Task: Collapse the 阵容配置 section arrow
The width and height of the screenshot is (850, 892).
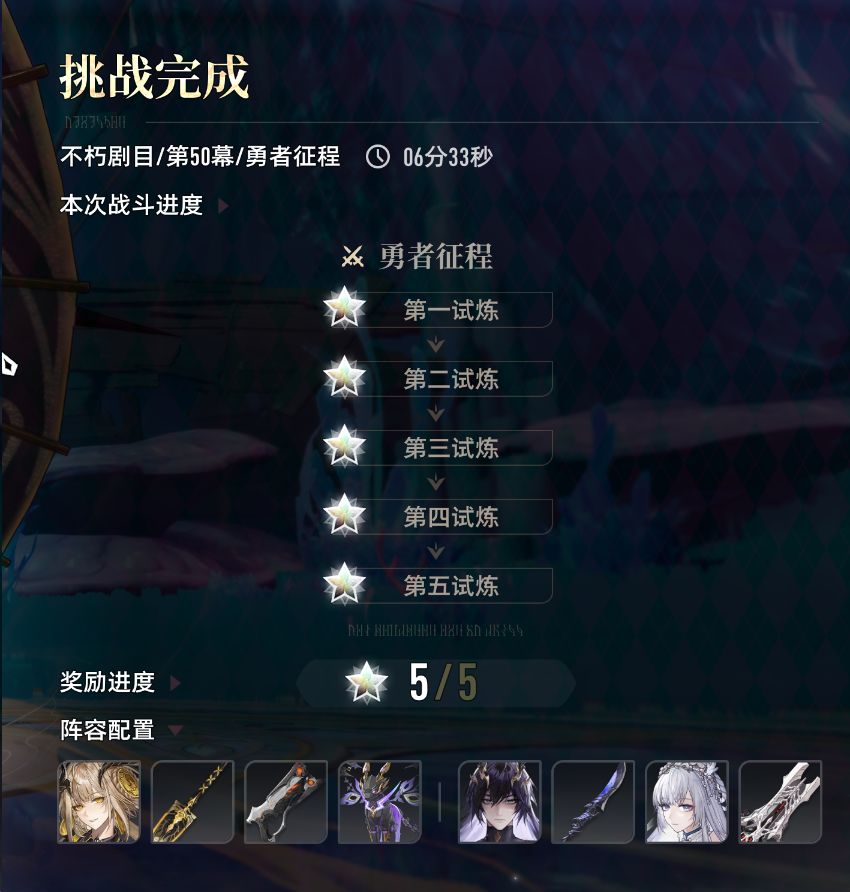Action: [x=176, y=730]
